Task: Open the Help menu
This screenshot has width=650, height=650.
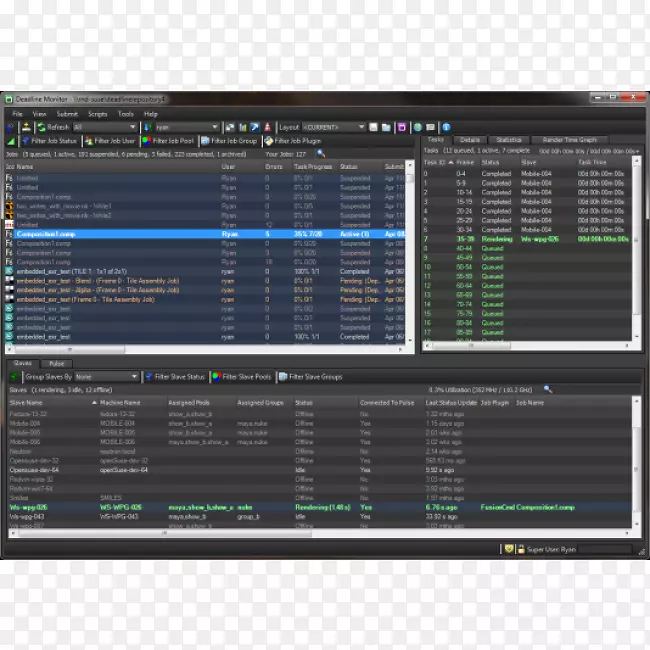Action: point(151,114)
